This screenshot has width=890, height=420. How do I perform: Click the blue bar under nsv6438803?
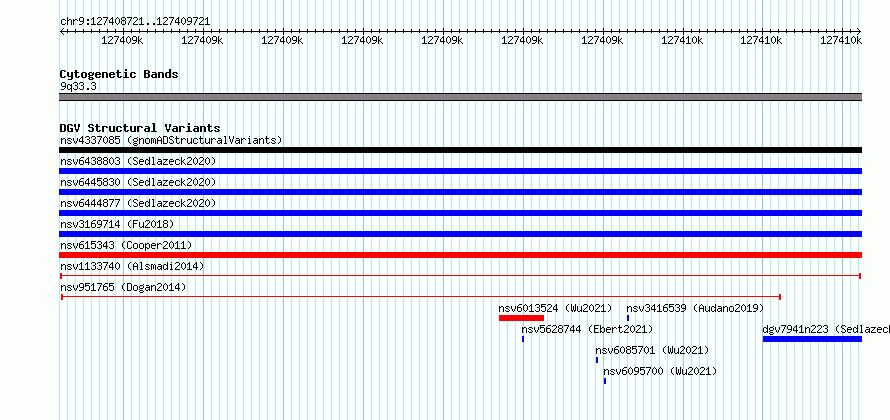(x=460, y=171)
